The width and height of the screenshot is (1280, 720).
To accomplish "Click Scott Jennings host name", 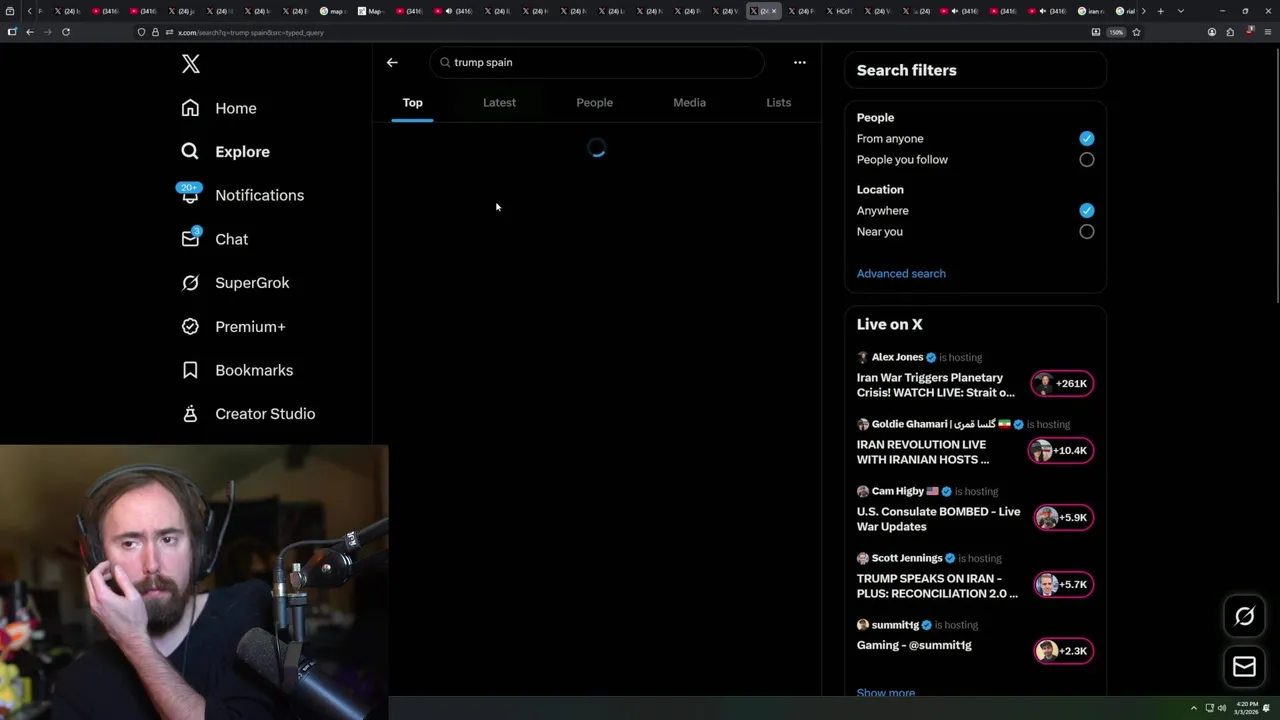I will pos(907,558).
